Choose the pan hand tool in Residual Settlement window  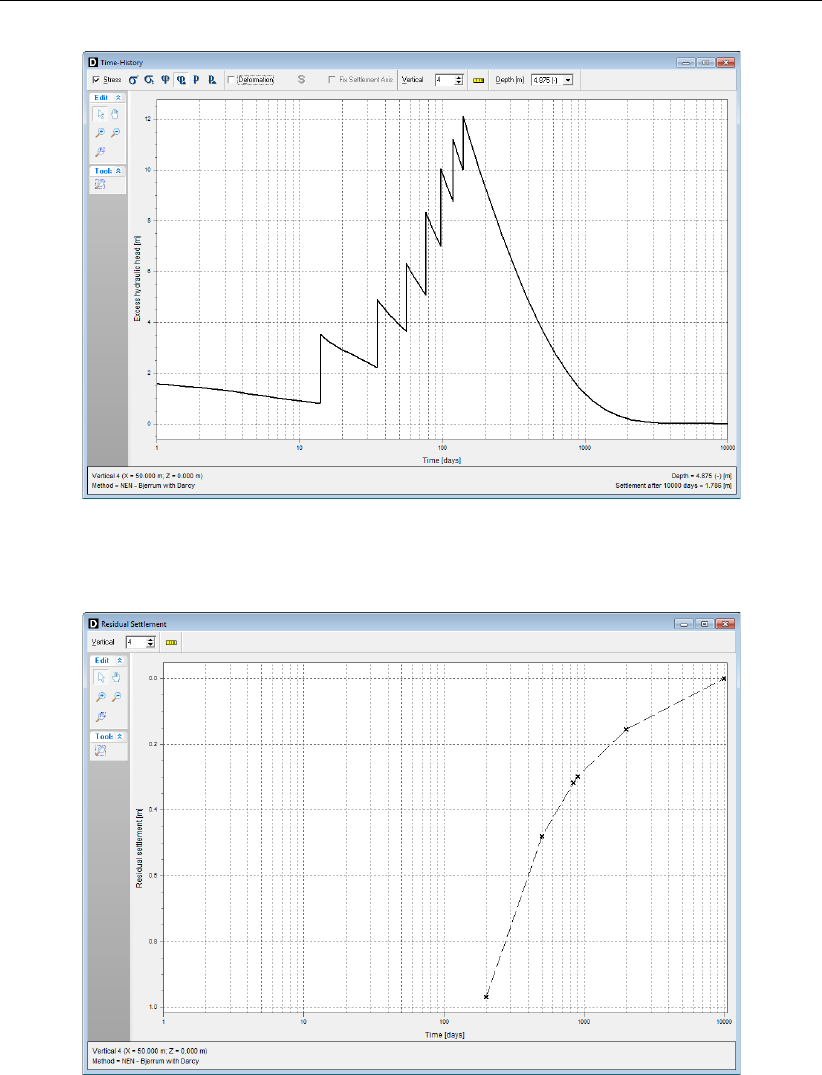tap(117, 677)
